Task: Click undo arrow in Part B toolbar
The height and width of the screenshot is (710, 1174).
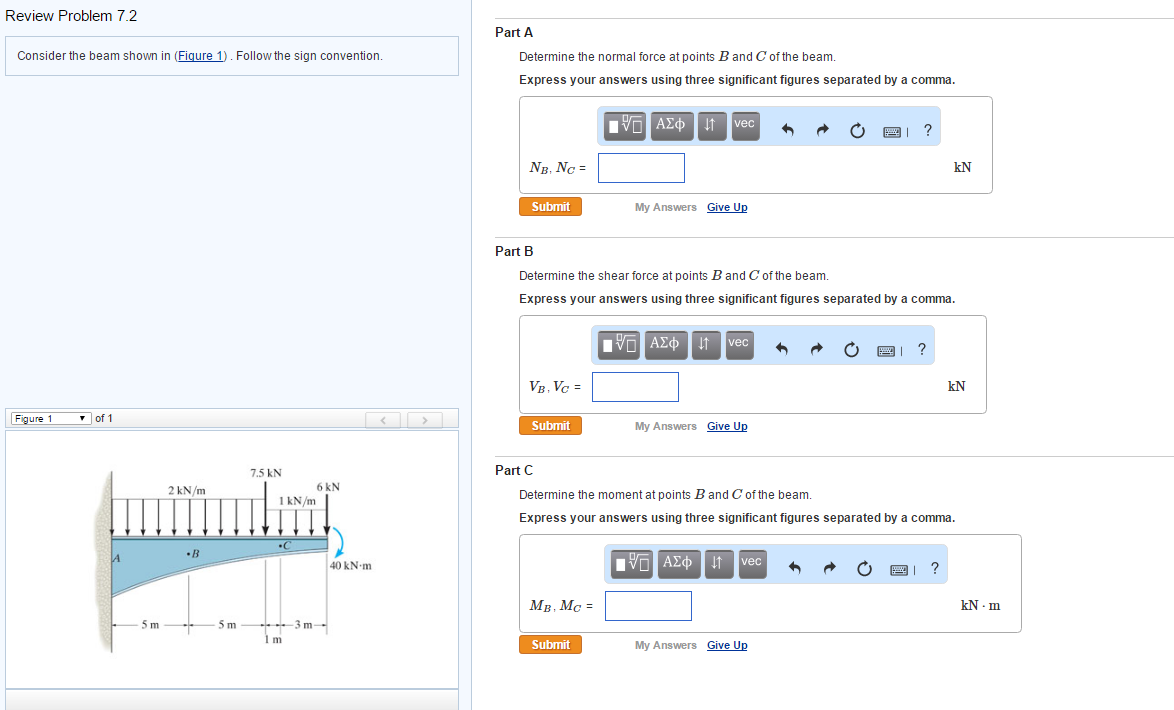Action: point(782,349)
